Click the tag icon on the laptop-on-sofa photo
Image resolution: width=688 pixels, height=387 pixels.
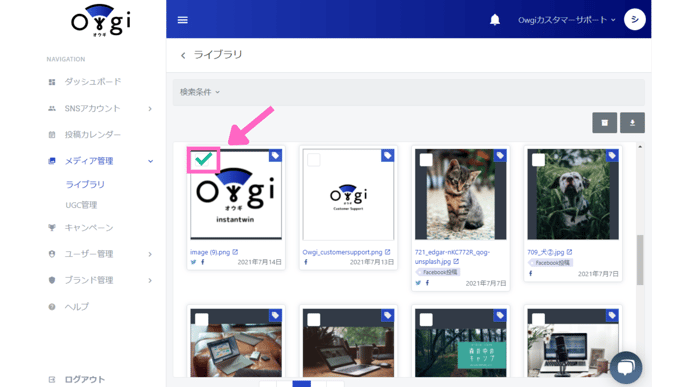pyautogui.click(x=275, y=315)
